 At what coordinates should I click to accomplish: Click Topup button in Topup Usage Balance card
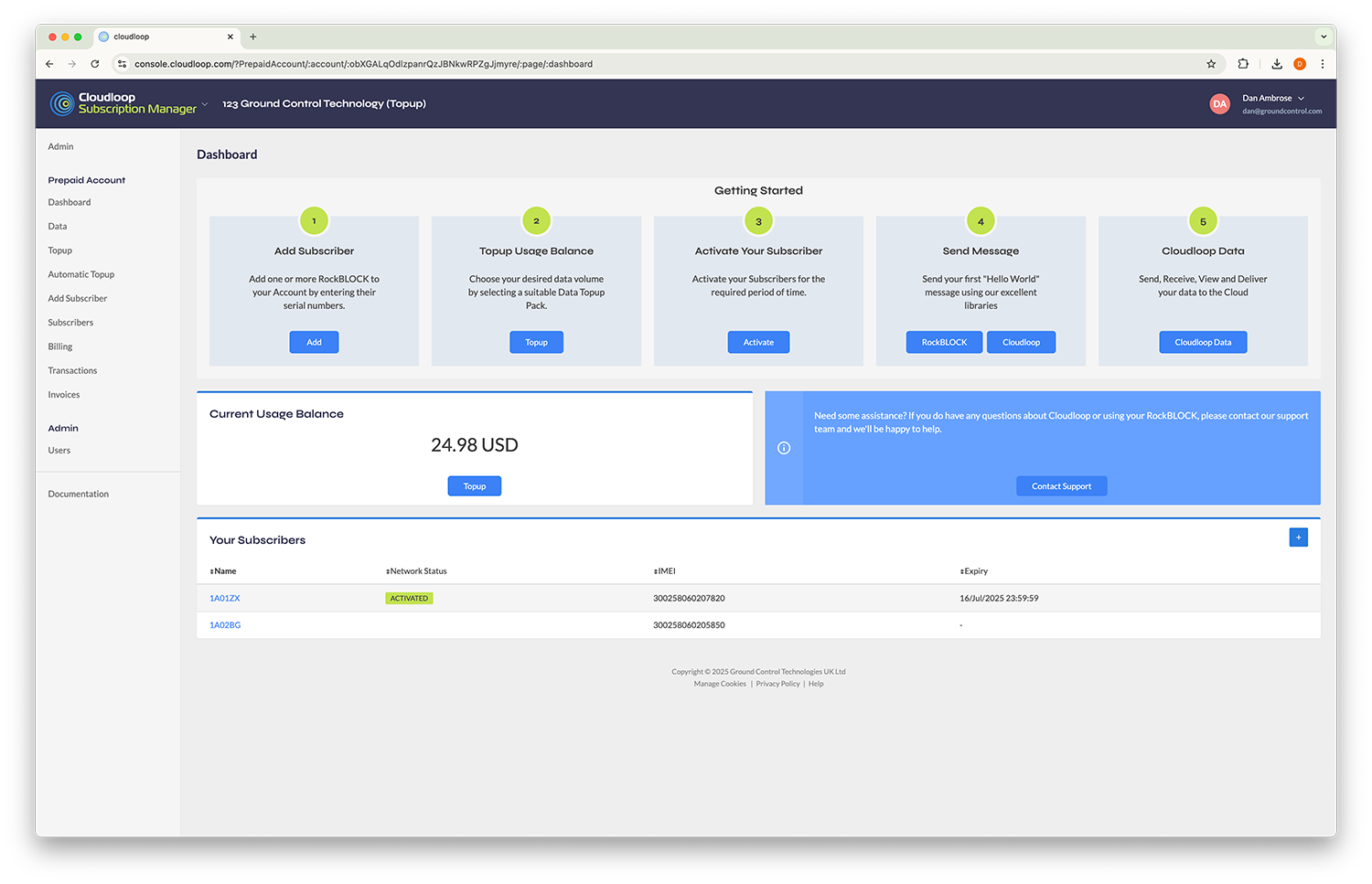click(537, 342)
